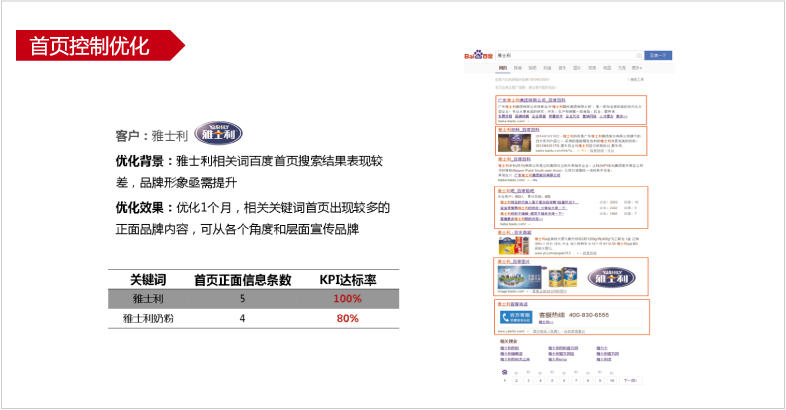The height and width of the screenshot is (410, 786).
Task: Click the 下一页 next page button
Action: click(629, 380)
